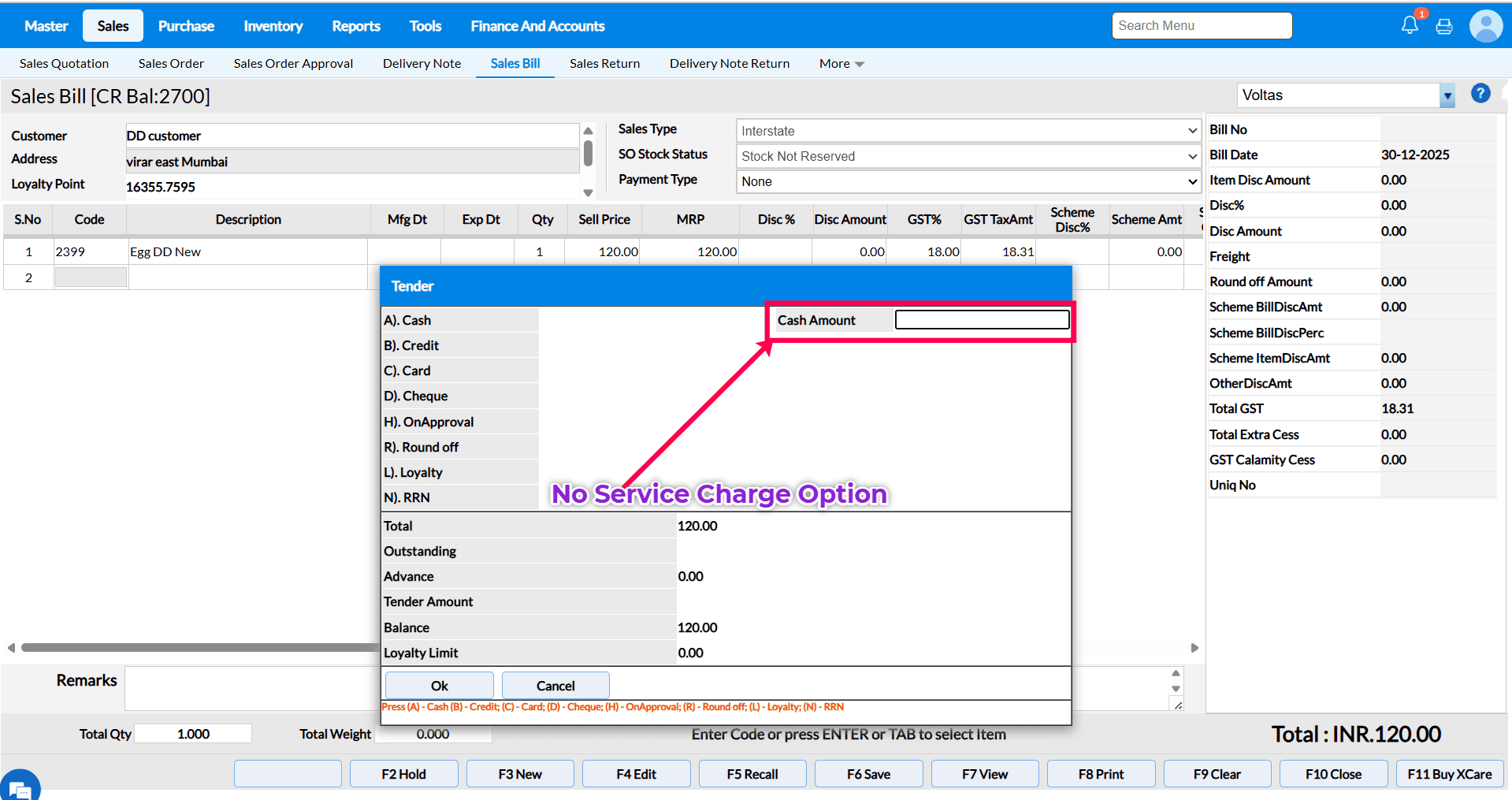Click the blue help question mark icon
Viewport: 1512px width, 800px height.
(x=1480, y=94)
